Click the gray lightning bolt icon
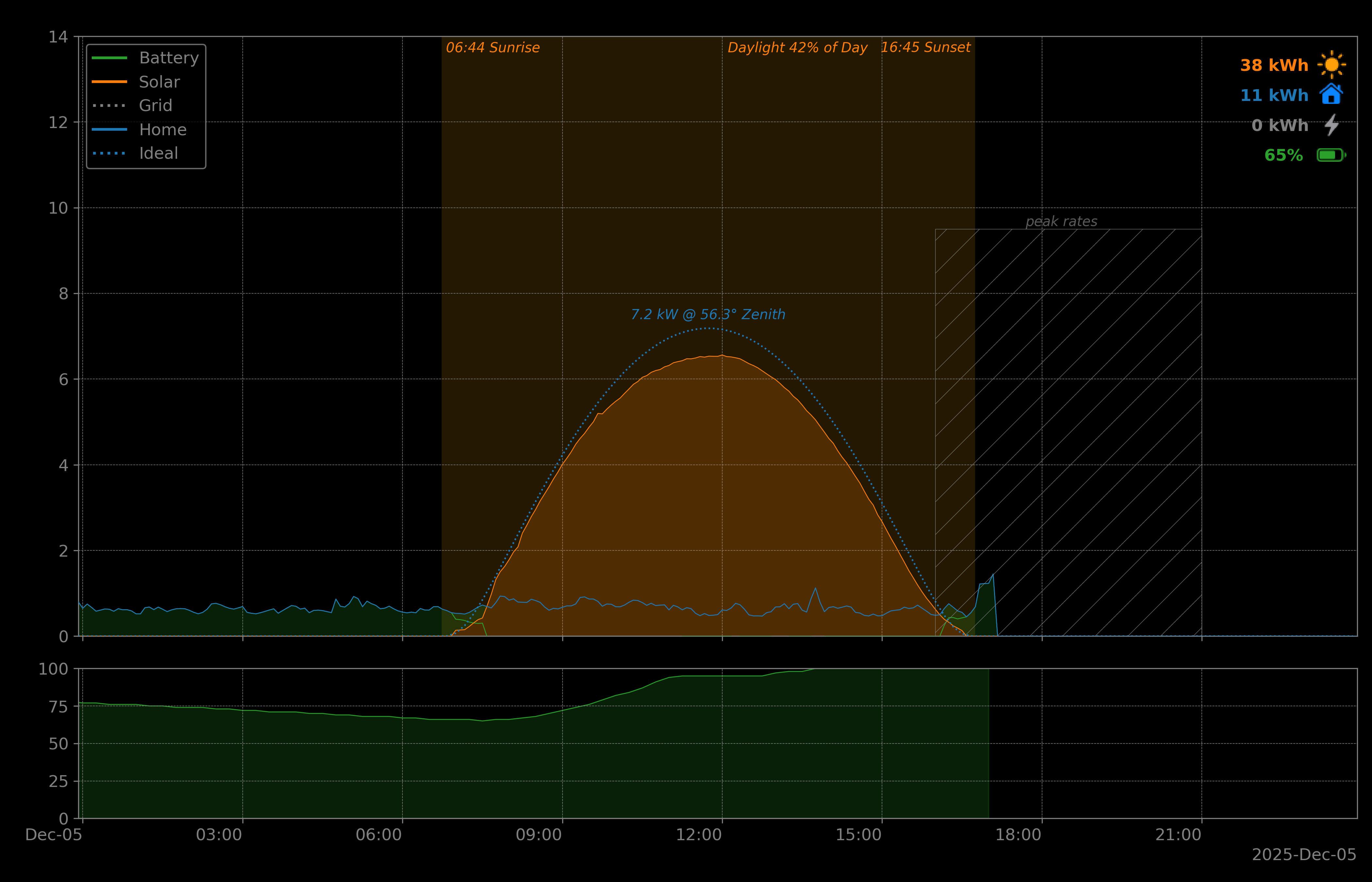1372x882 pixels. pyautogui.click(x=1331, y=125)
